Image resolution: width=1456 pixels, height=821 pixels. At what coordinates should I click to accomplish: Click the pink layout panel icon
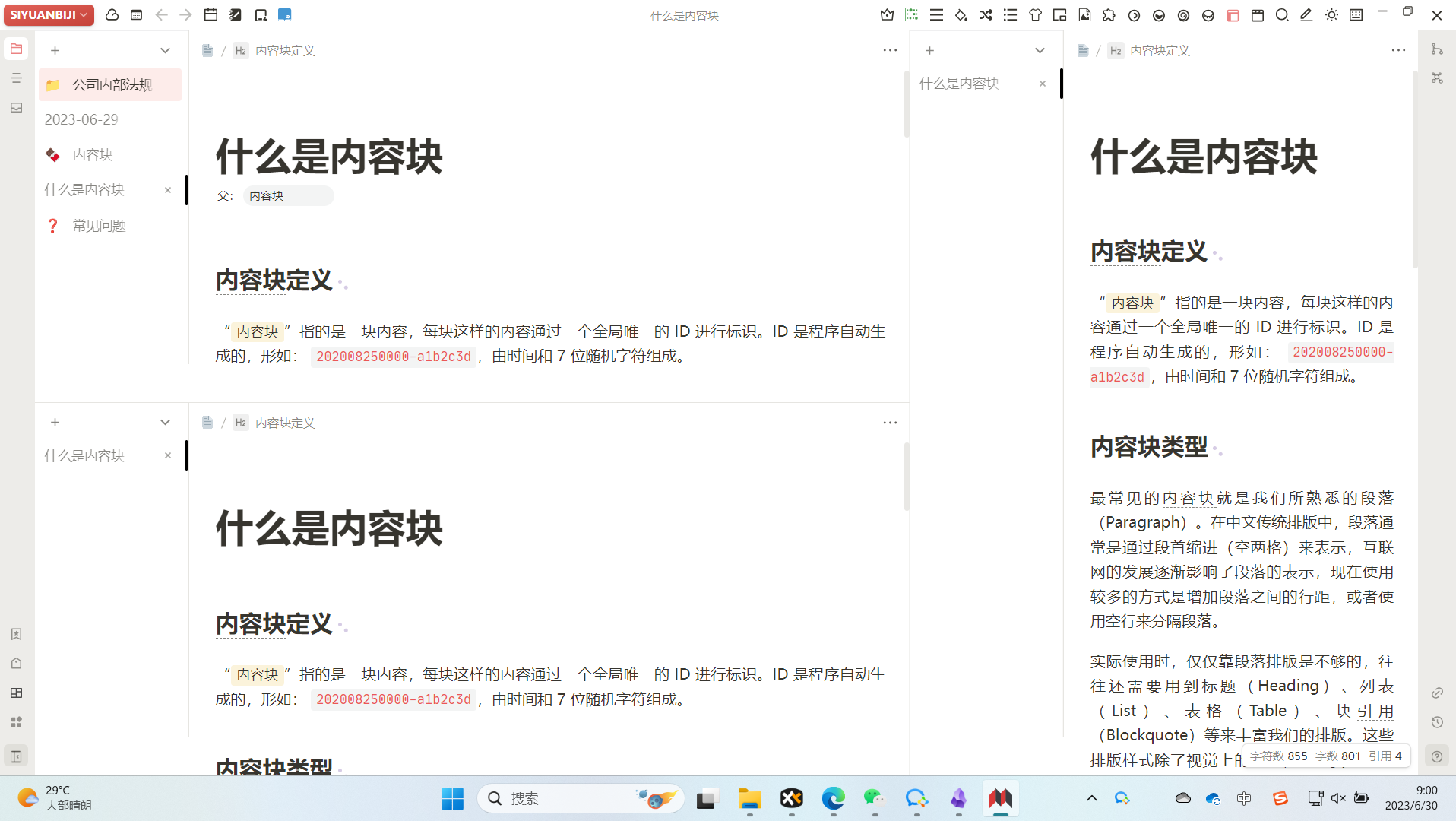1233,15
